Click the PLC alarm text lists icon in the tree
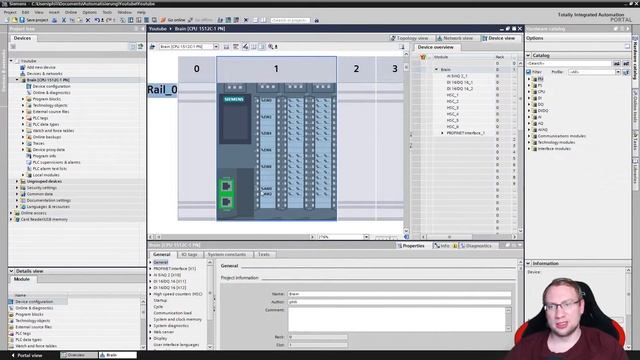640x360 pixels. (x=29, y=169)
